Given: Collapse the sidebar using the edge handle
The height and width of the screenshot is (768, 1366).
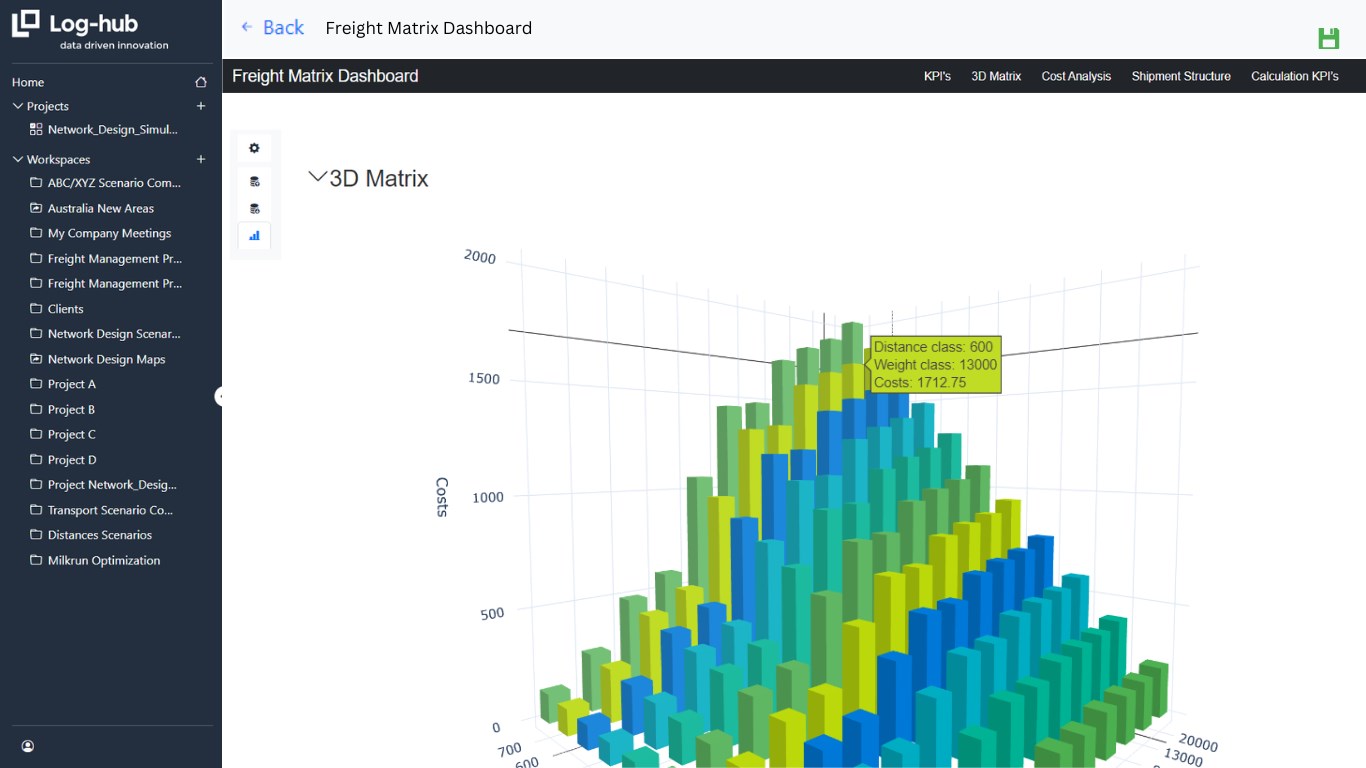Looking at the screenshot, I should pos(219,397).
